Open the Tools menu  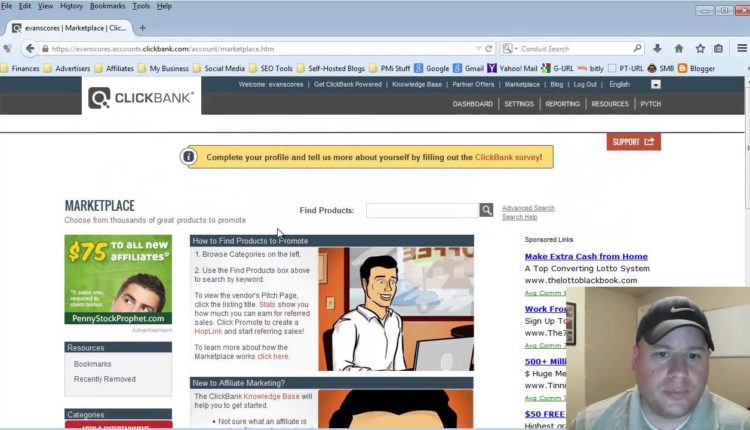click(x=141, y=6)
